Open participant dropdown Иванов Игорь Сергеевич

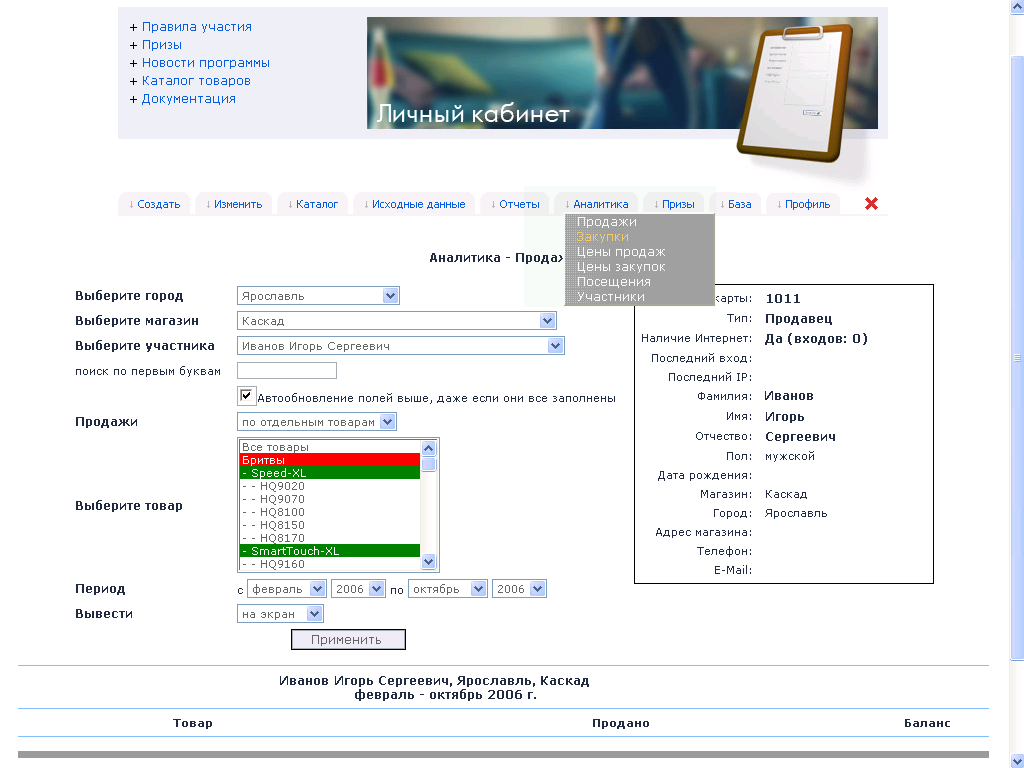pos(400,345)
